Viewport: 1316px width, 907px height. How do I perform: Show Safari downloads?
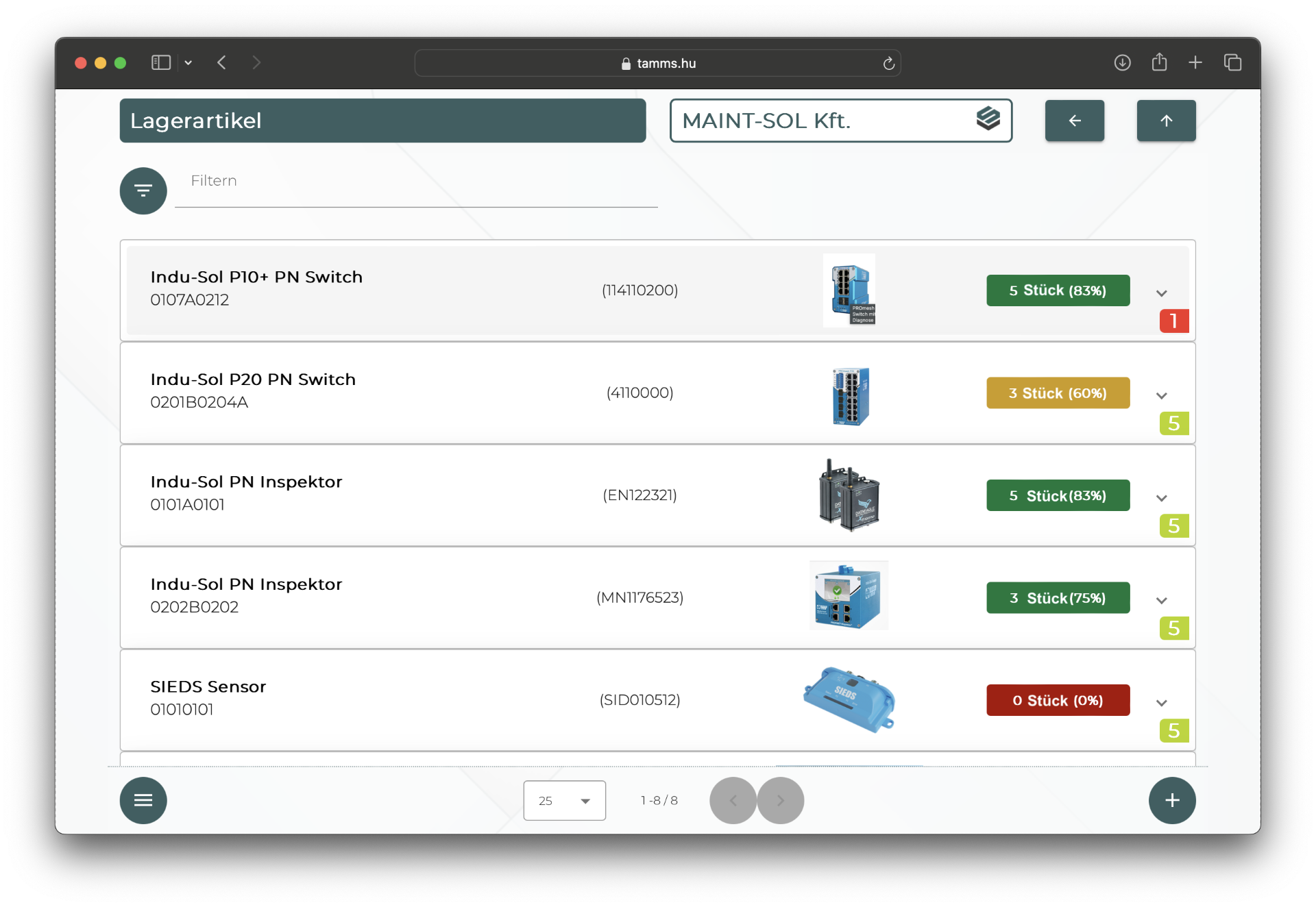pos(1122,63)
